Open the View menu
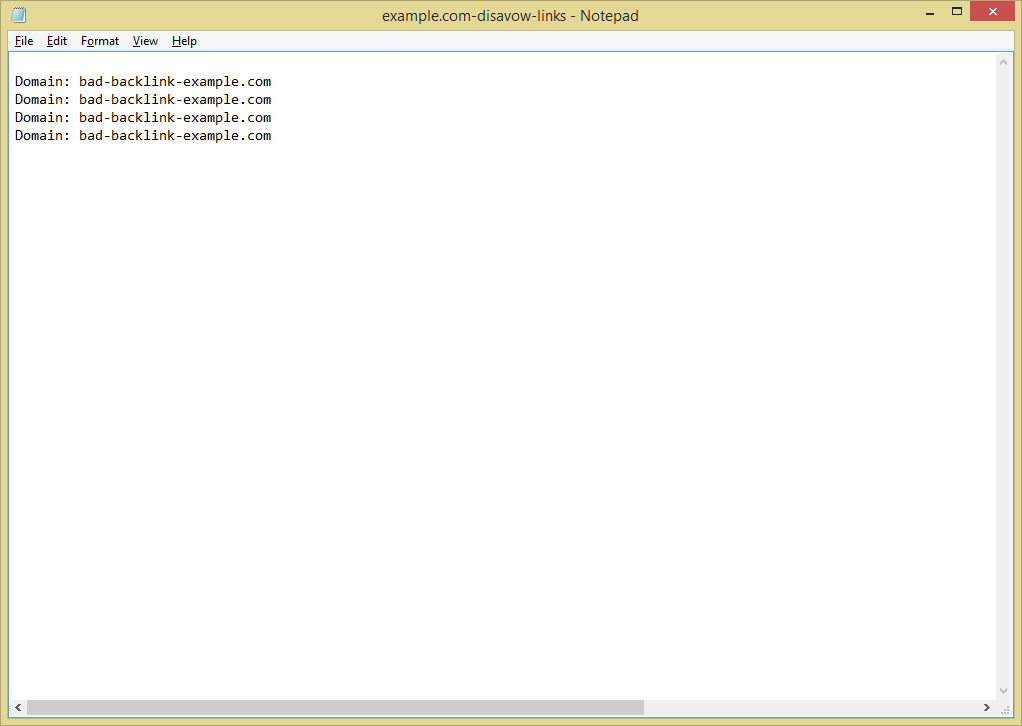Viewport: 1022px width, 726px height. (x=145, y=41)
